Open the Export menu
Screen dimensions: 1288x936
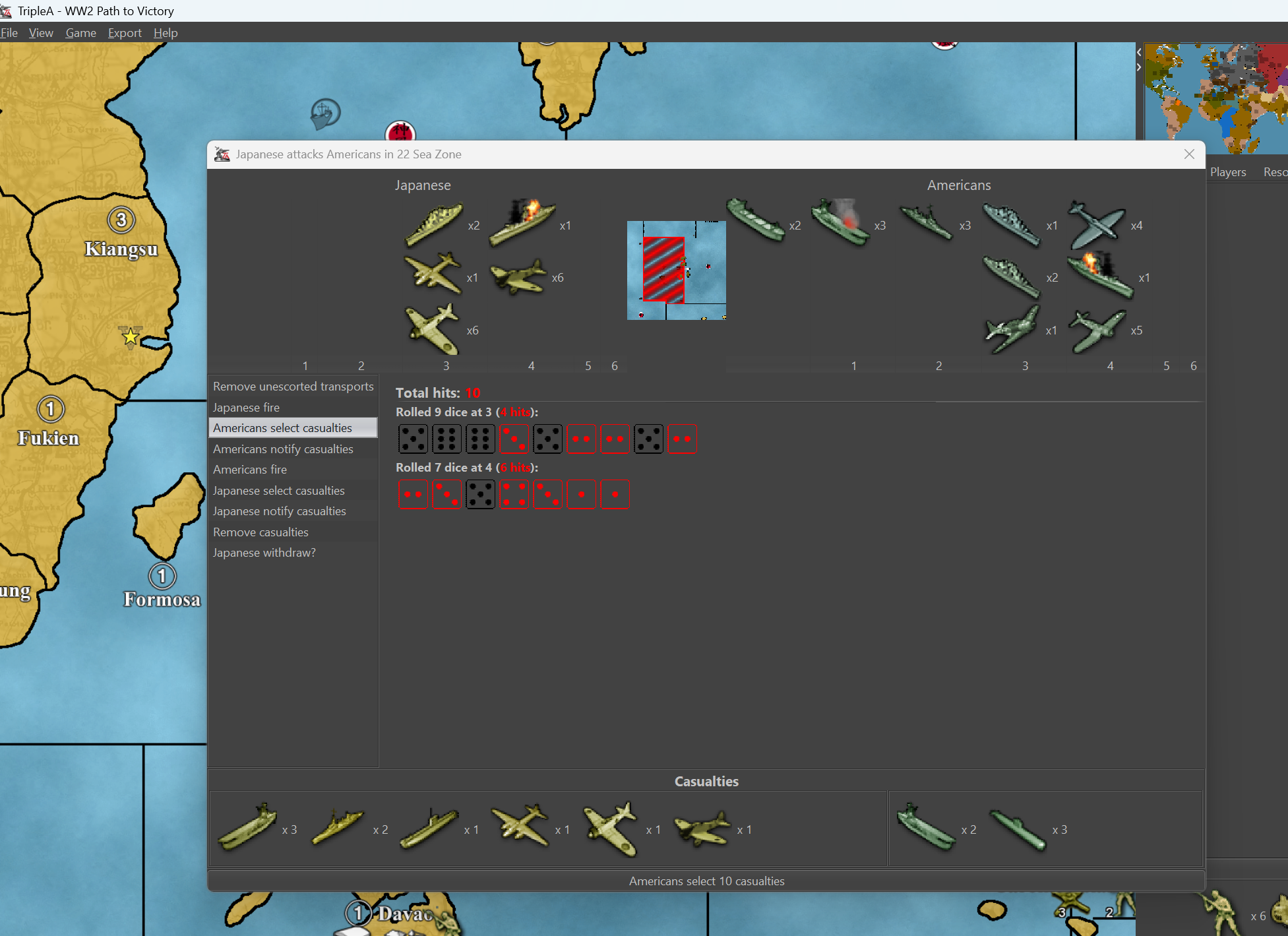(x=125, y=33)
